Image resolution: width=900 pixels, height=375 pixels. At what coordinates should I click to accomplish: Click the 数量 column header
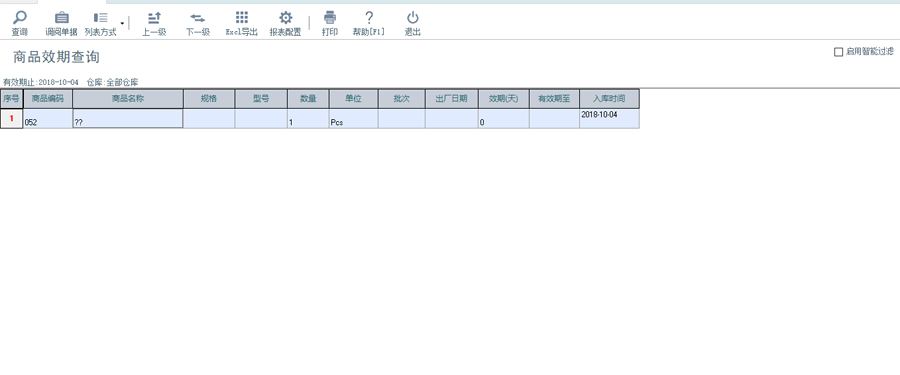[x=308, y=99]
